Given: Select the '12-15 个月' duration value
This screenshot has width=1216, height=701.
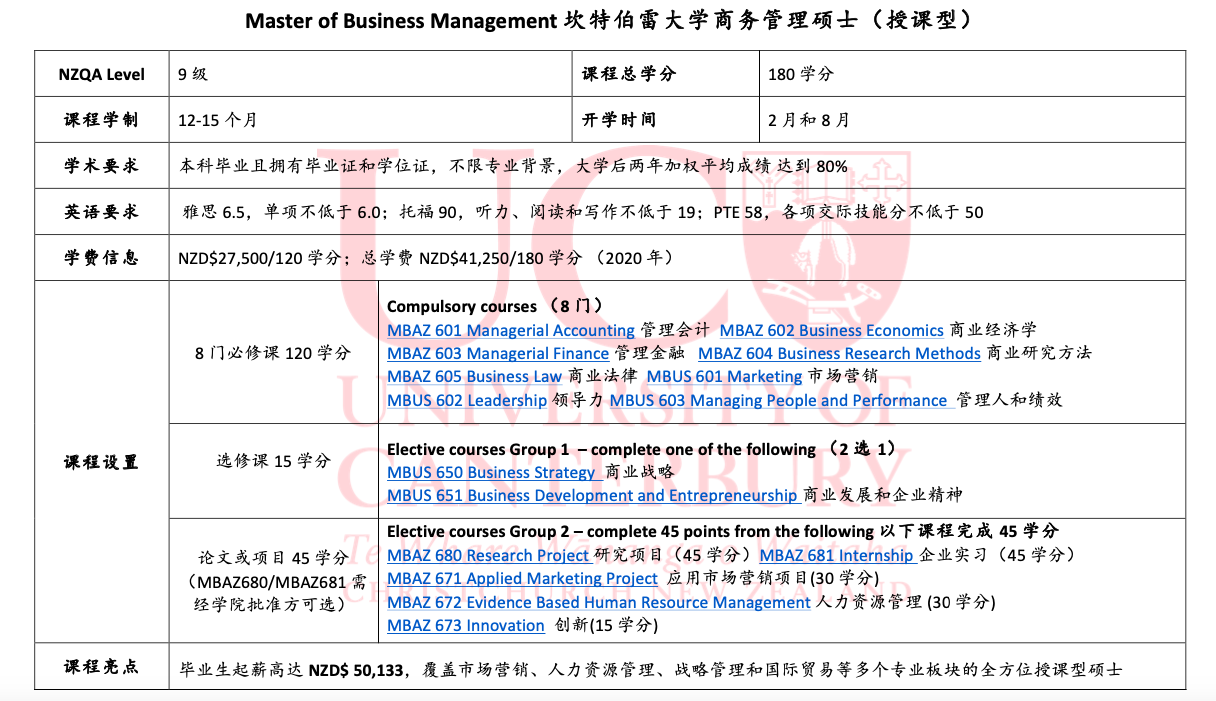Looking at the screenshot, I should 218,120.
